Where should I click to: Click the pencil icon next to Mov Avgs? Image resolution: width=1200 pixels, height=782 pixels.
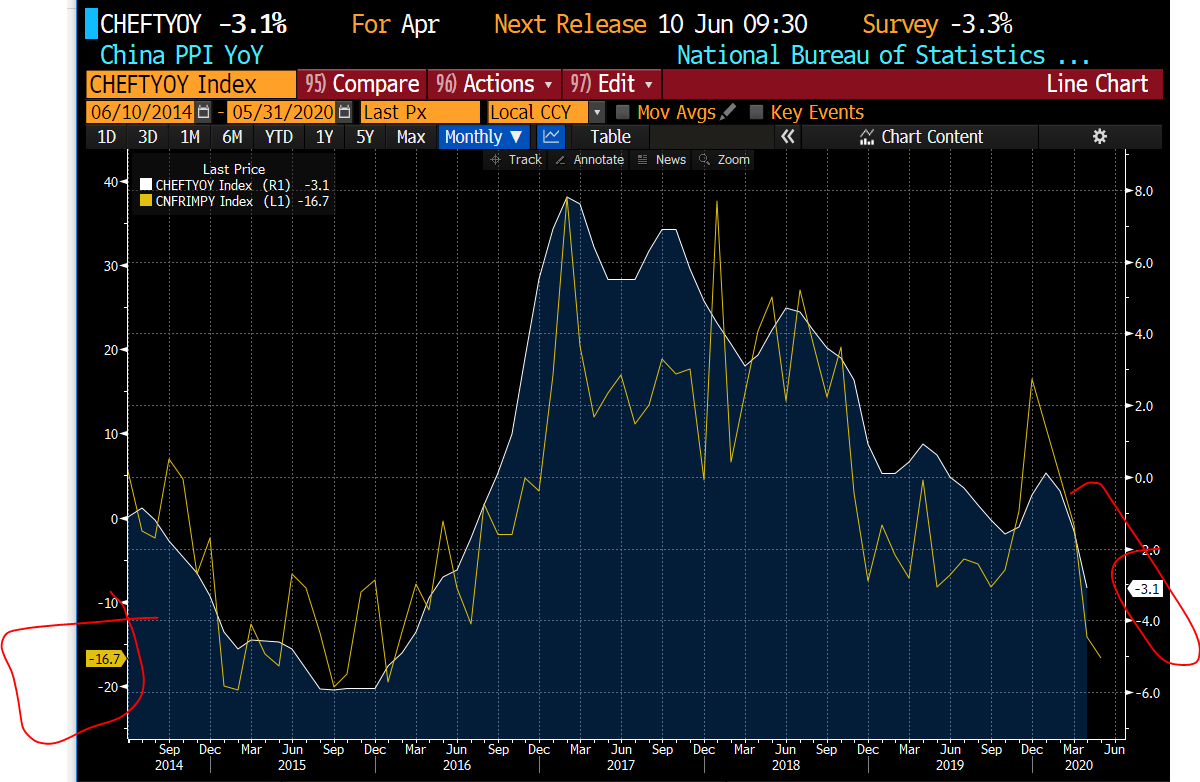point(727,112)
